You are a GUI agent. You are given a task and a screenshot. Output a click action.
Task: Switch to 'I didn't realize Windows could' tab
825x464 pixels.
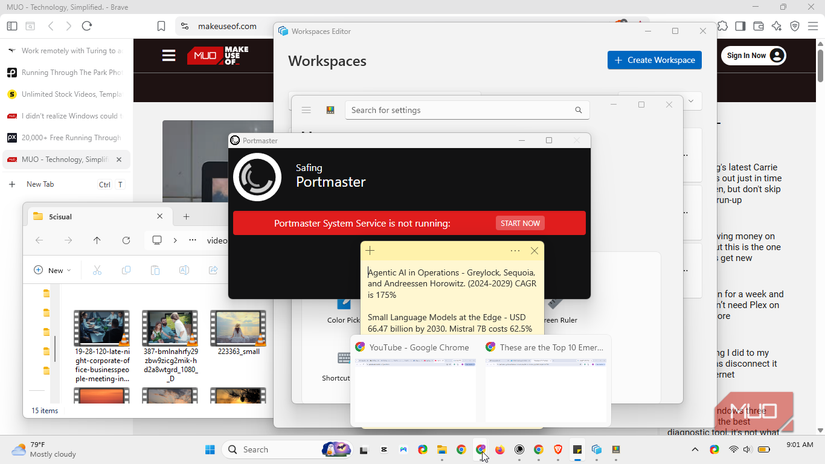[x=66, y=116]
